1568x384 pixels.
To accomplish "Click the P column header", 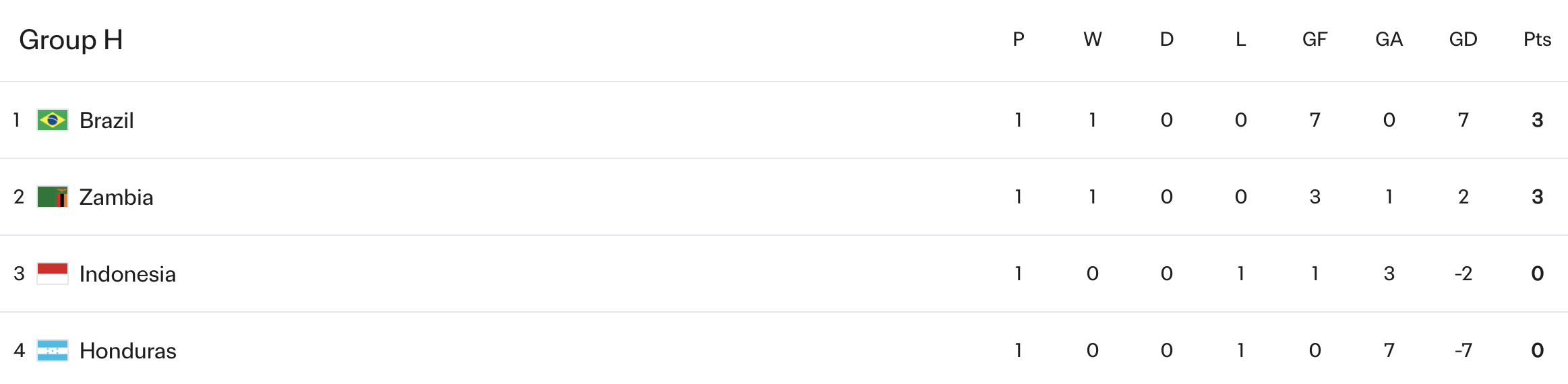I will coord(1019,39).
